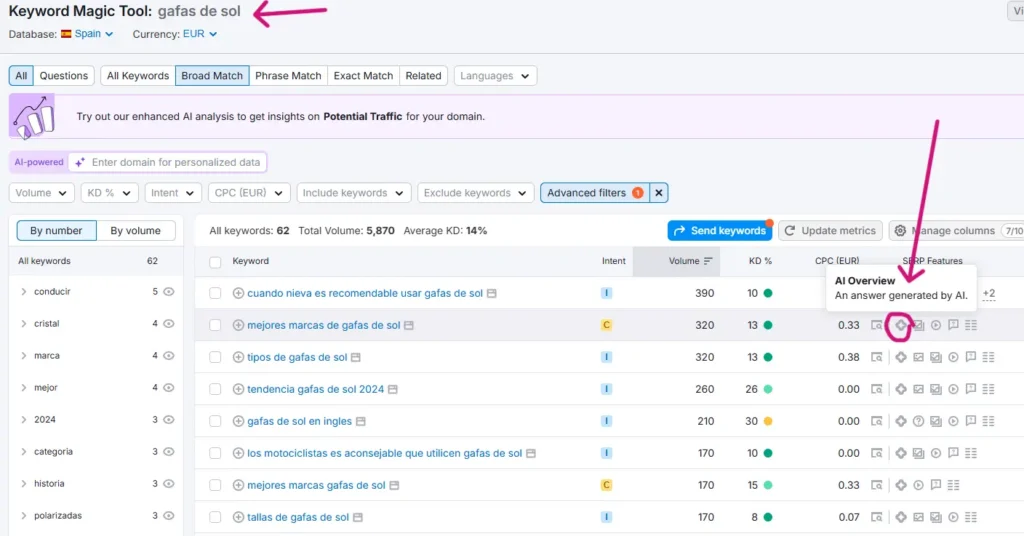Click +2 more SERP features link
This screenshot has width=1024, height=536.
(989, 294)
